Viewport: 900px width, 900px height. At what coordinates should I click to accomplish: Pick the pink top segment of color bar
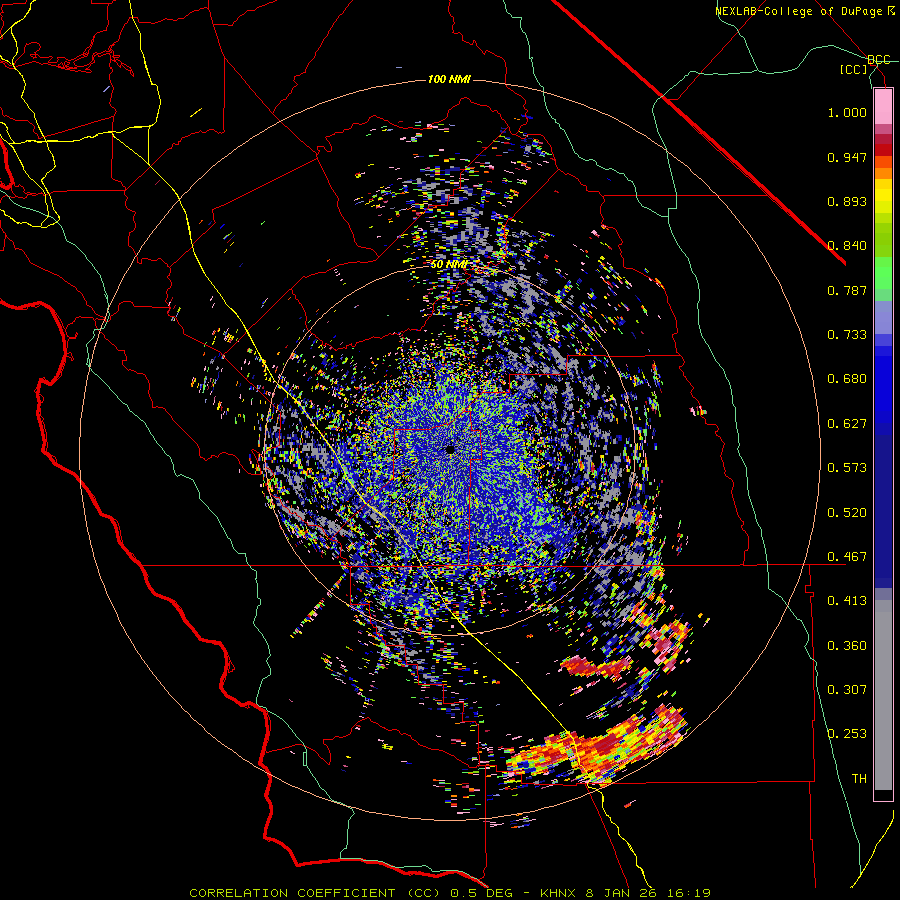(x=883, y=107)
